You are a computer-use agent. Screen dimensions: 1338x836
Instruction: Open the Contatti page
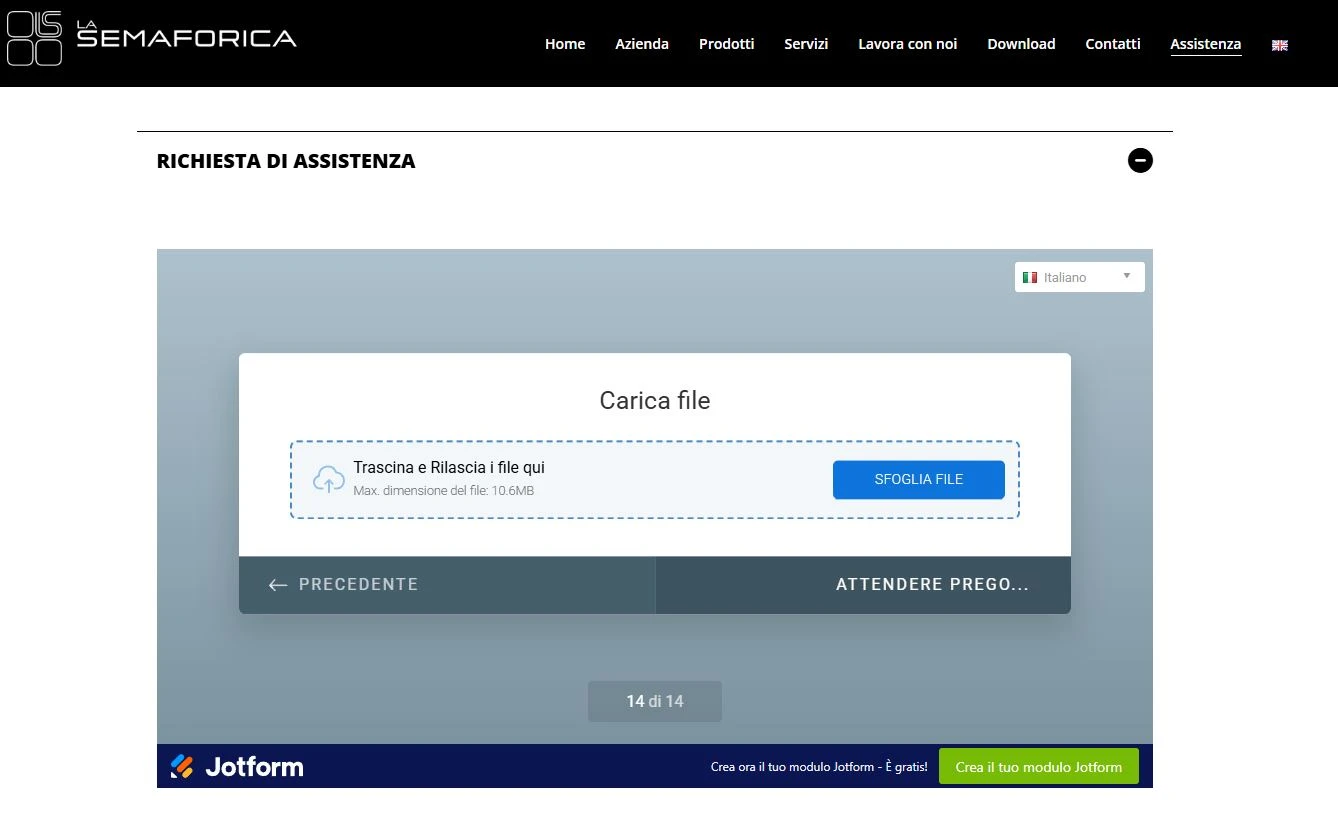[1112, 44]
